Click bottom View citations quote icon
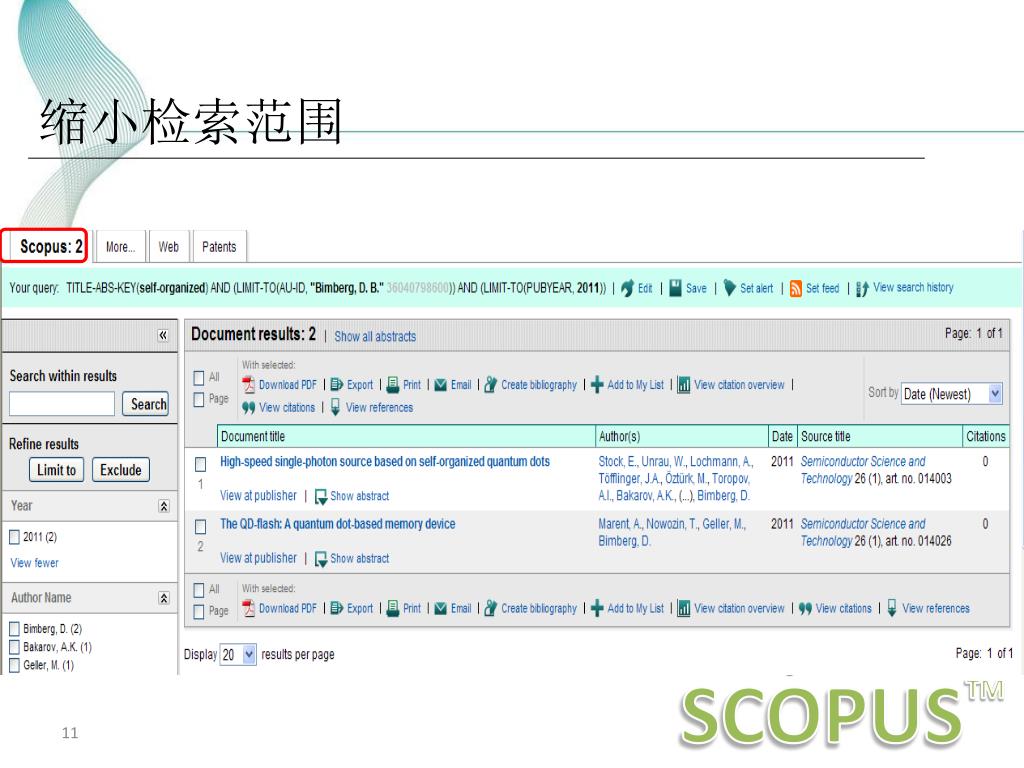 tap(805, 609)
